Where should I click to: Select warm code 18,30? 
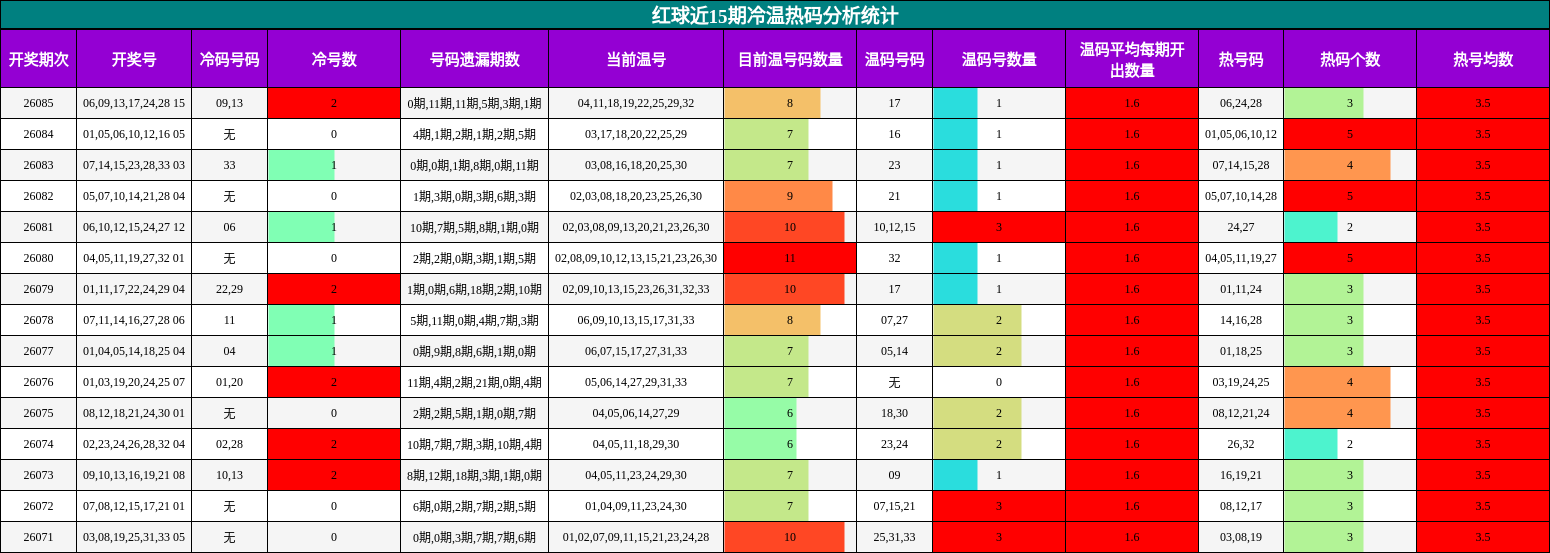(894, 413)
